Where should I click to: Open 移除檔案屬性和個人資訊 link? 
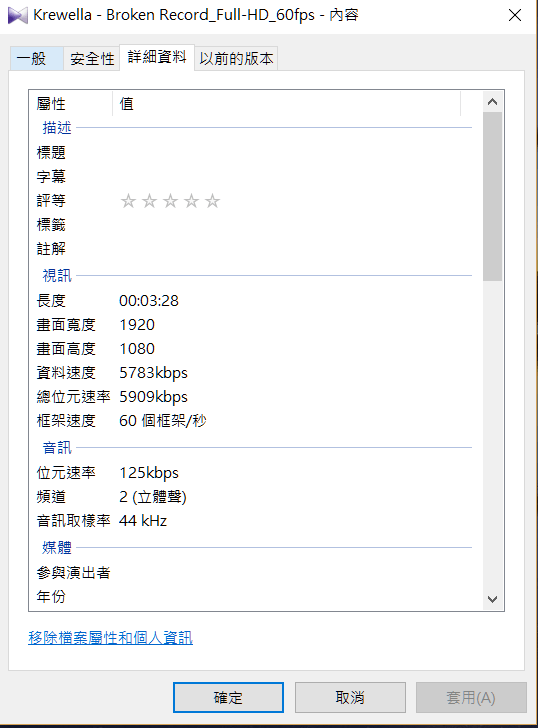click(x=110, y=637)
